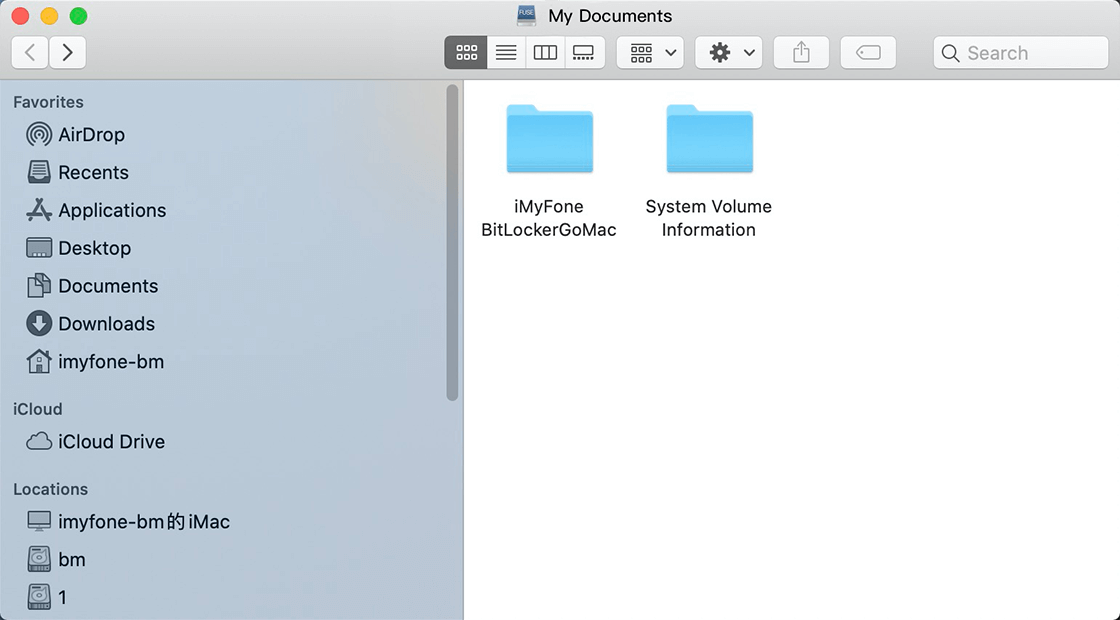Open the bm drive in Locations
Image resolution: width=1120 pixels, height=620 pixels.
tap(69, 559)
